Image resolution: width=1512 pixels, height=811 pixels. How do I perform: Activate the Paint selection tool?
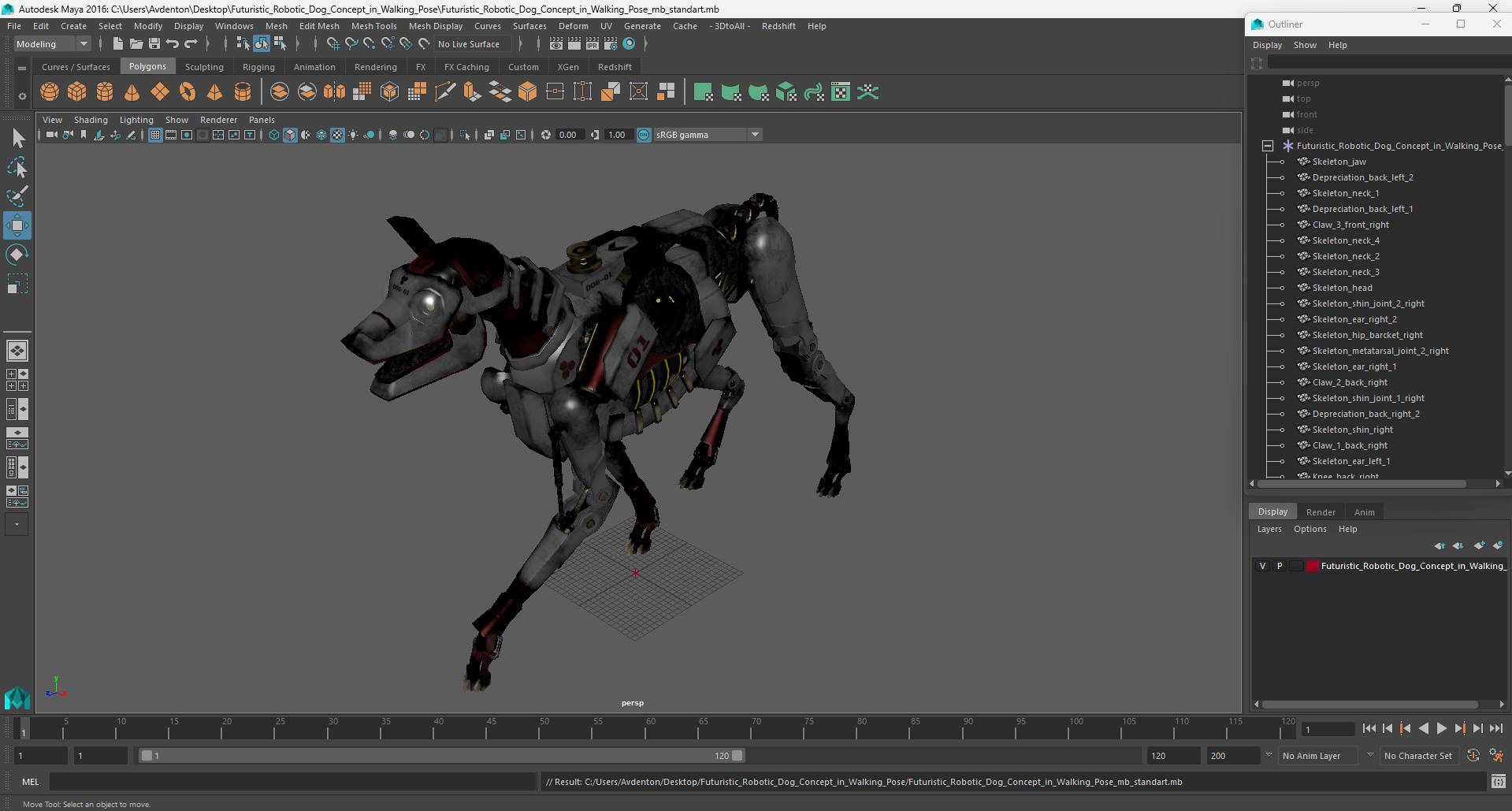(x=17, y=196)
